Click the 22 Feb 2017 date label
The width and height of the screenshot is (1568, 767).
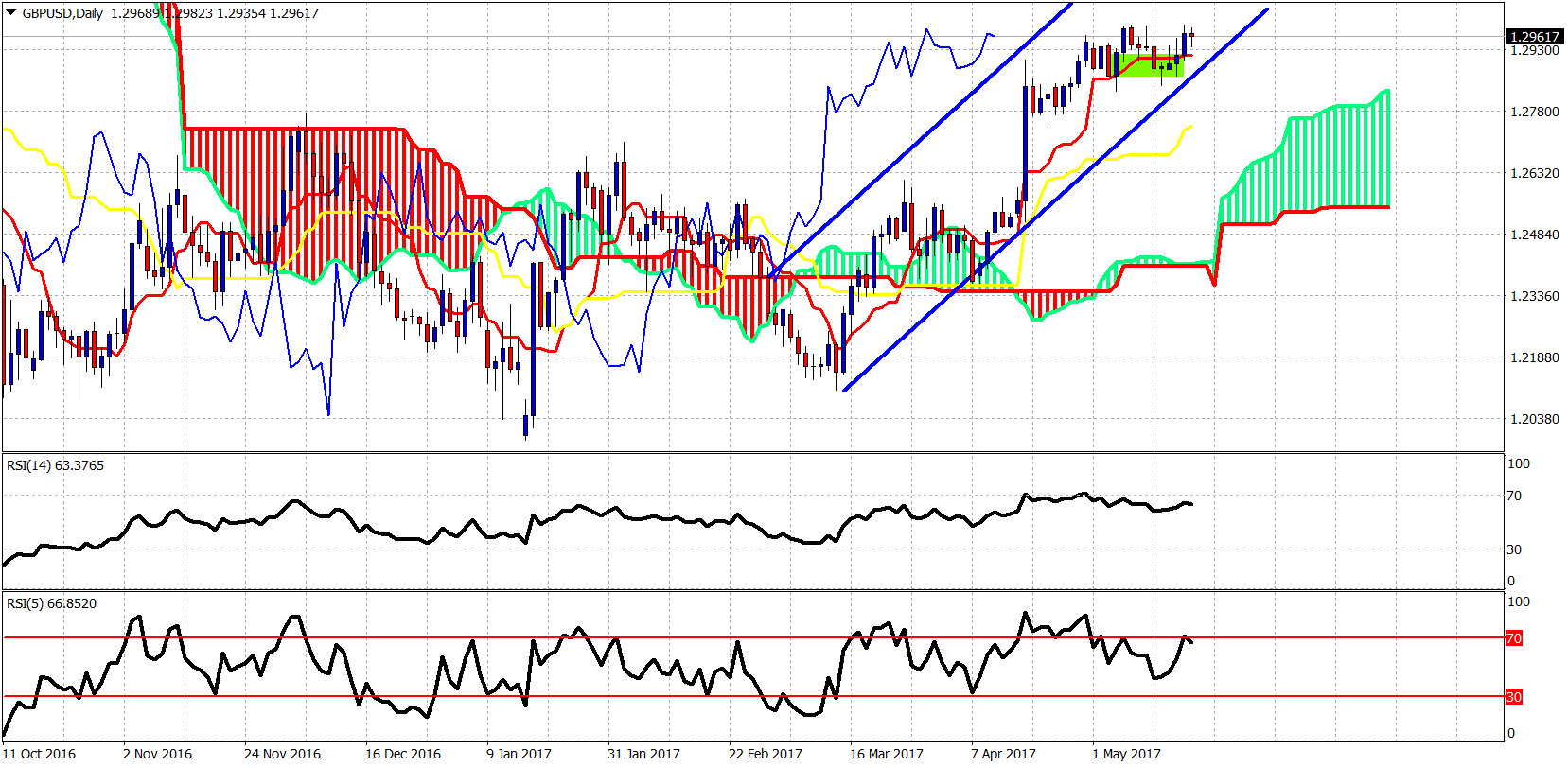(x=765, y=754)
